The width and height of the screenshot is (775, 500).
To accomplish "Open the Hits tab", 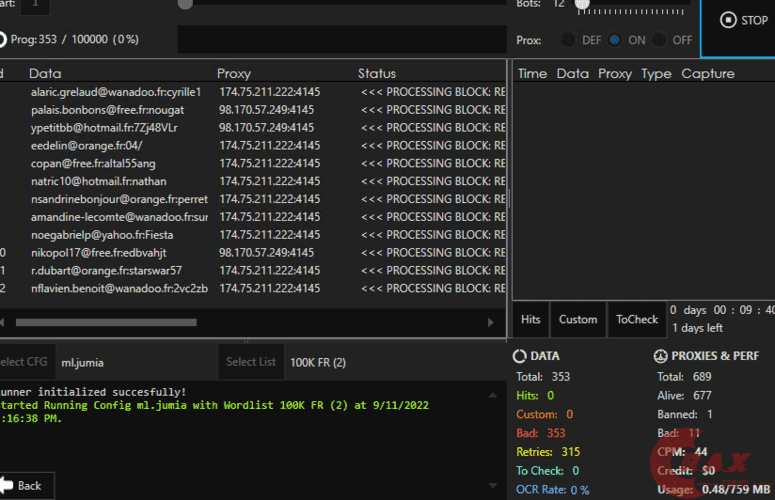I will (531, 319).
